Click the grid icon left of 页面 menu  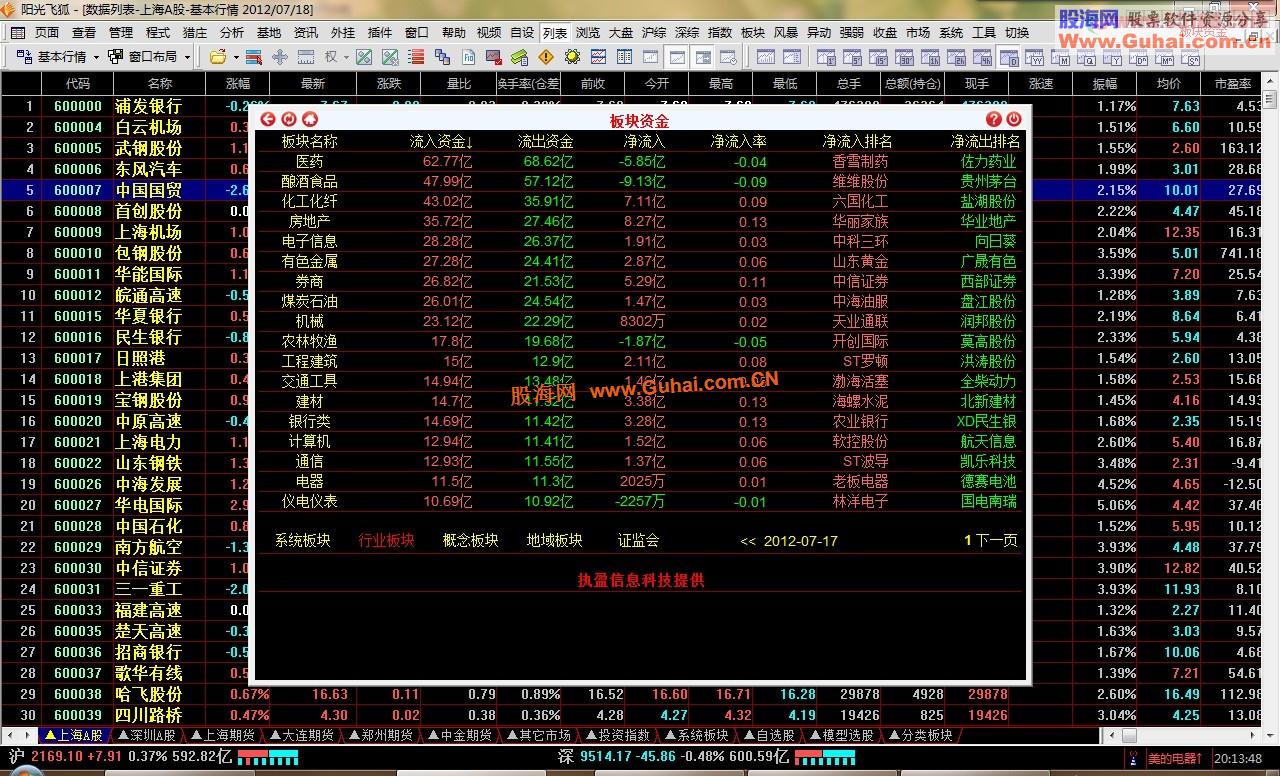[18, 32]
